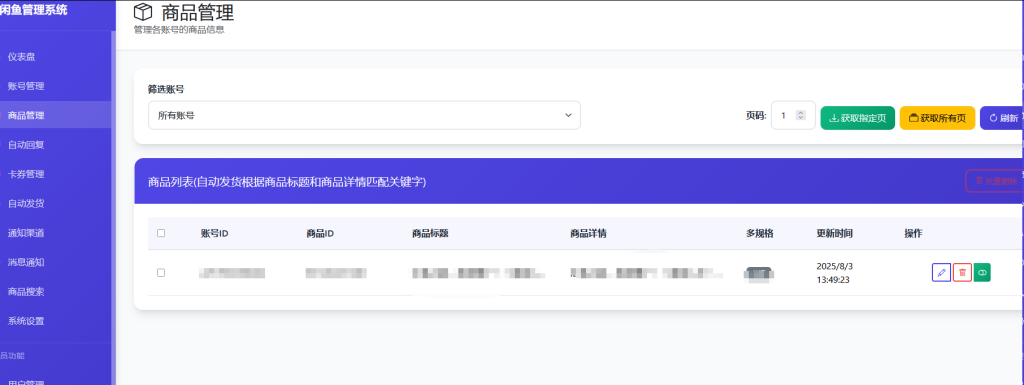Tick the select-all checkbox in the table header

161,233
